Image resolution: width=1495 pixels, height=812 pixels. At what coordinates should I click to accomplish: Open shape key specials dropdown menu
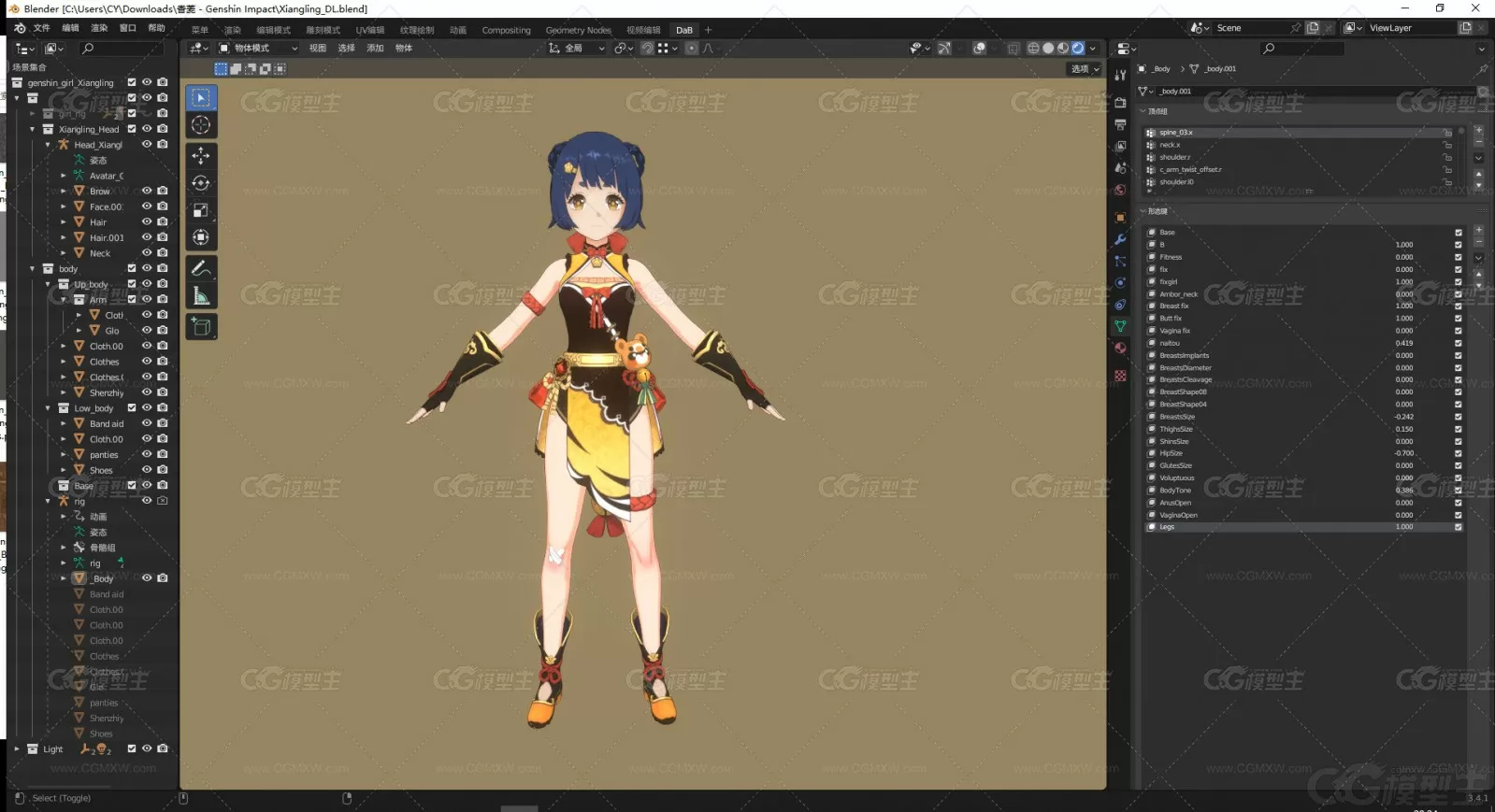(x=1478, y=258)
